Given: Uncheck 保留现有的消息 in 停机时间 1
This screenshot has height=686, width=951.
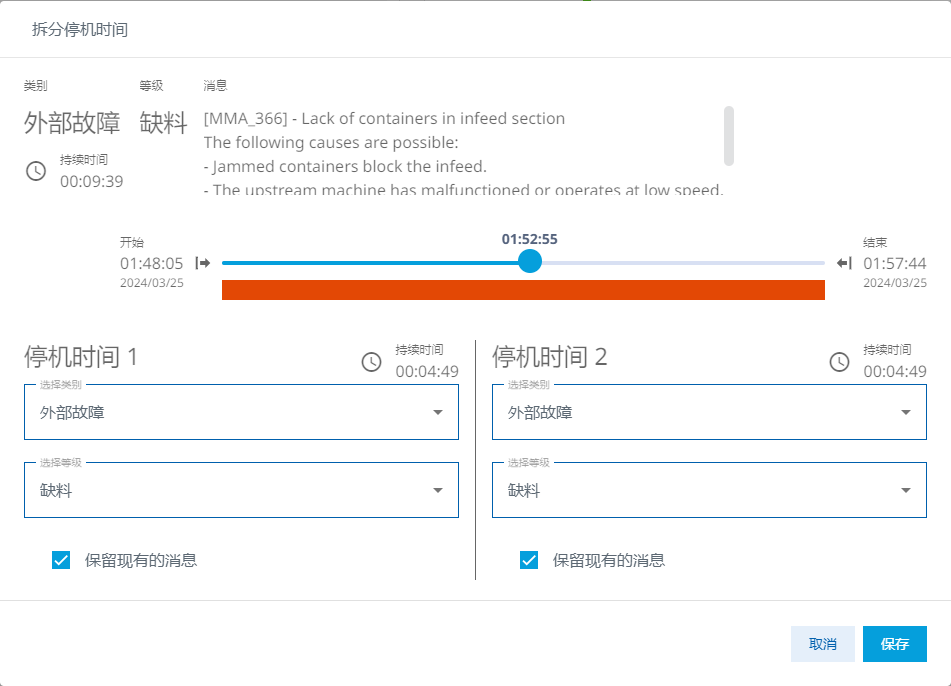Looking at the screenshot, I should 60,560.
